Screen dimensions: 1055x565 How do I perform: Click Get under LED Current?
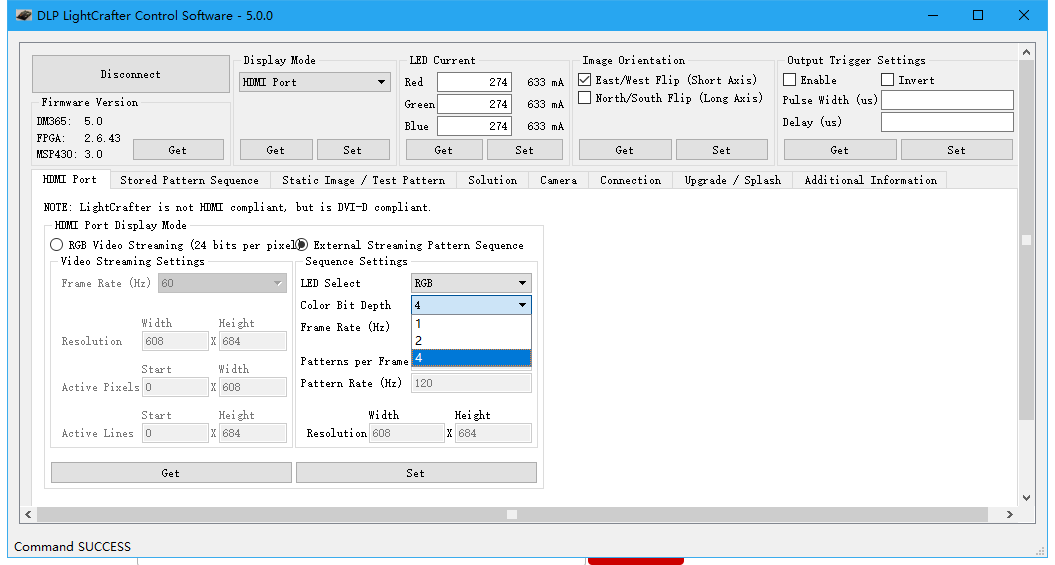pyautogui.click(x=444, y=150)
